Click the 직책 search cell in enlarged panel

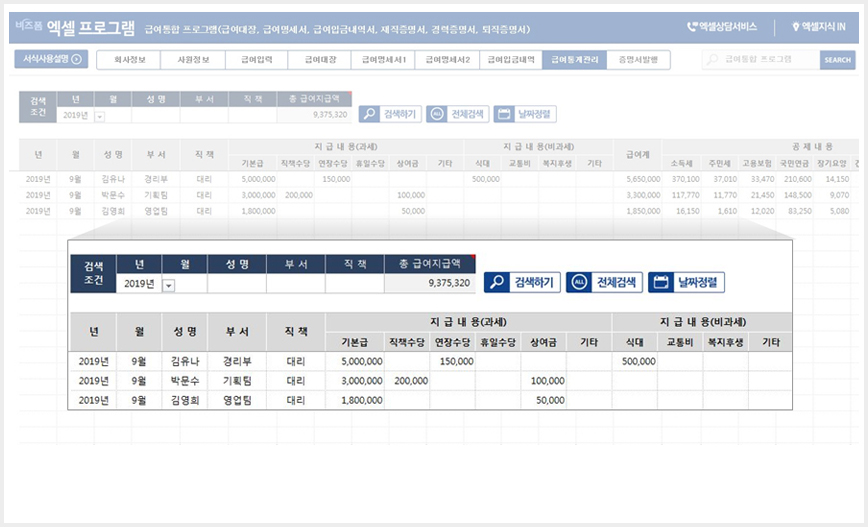pos(355,283)
